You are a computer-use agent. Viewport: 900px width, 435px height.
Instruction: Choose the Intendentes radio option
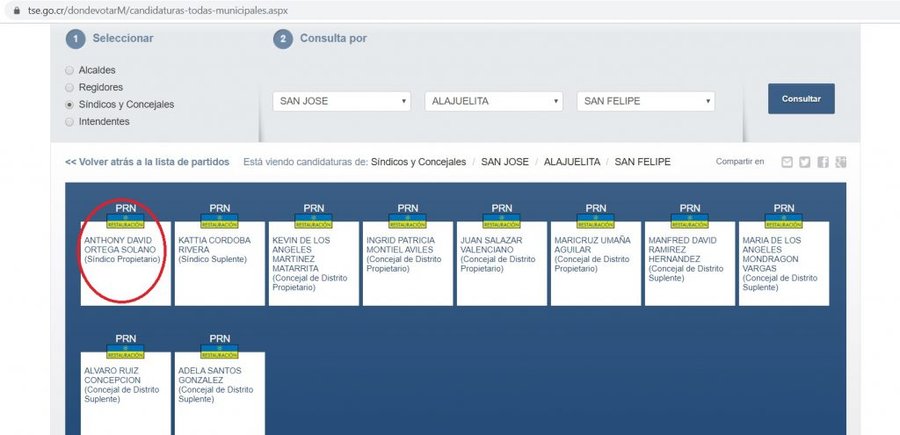coord(69,122)
